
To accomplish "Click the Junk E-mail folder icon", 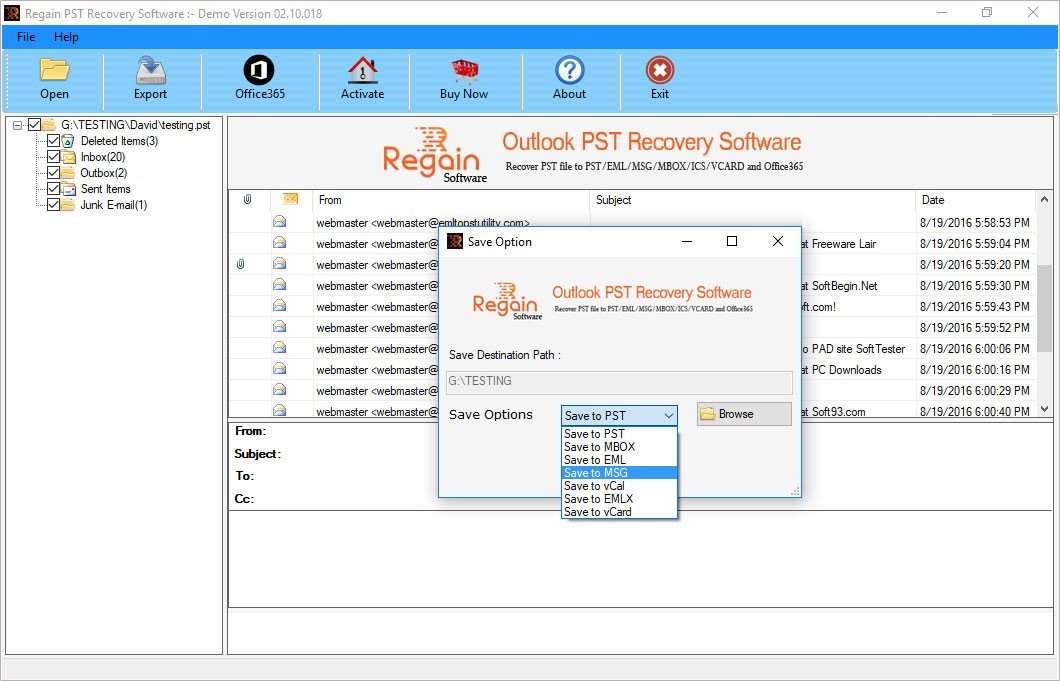I will 68,205.
